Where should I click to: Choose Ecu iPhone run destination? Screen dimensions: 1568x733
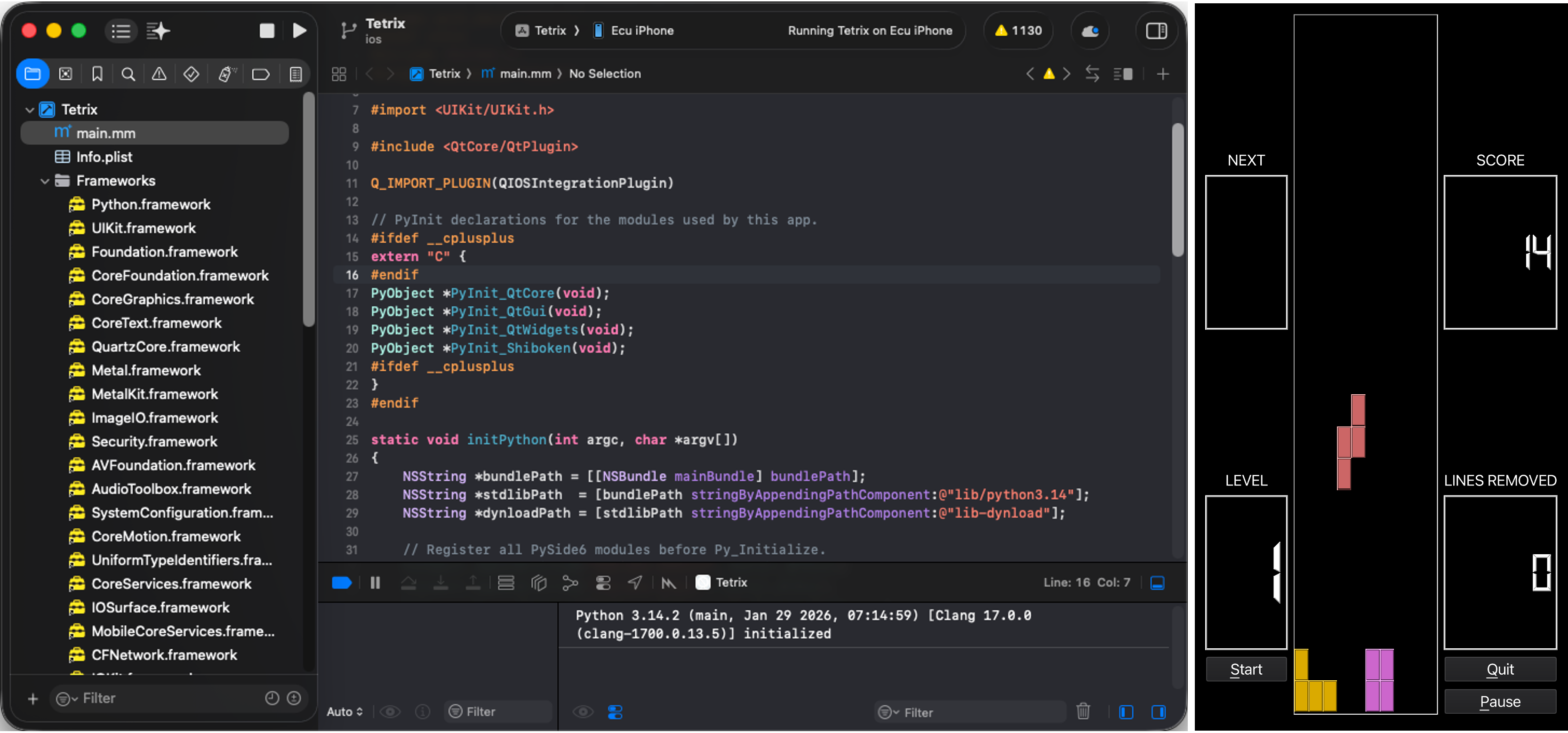coord(634,31)
